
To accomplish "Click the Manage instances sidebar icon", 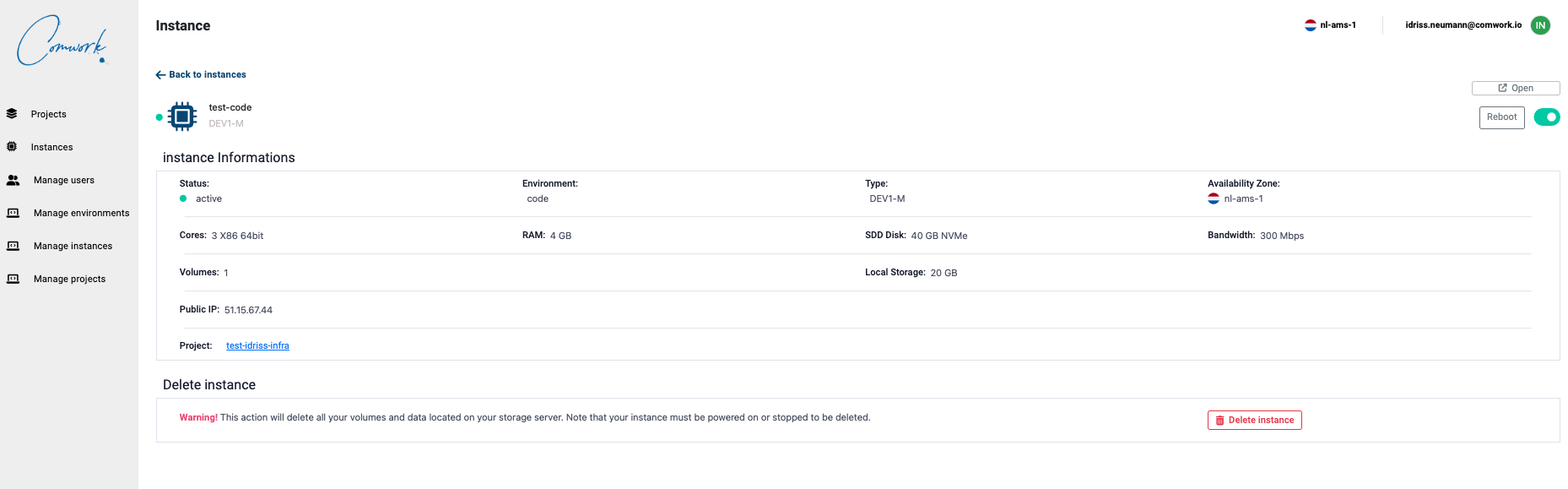I will (13, 246).
